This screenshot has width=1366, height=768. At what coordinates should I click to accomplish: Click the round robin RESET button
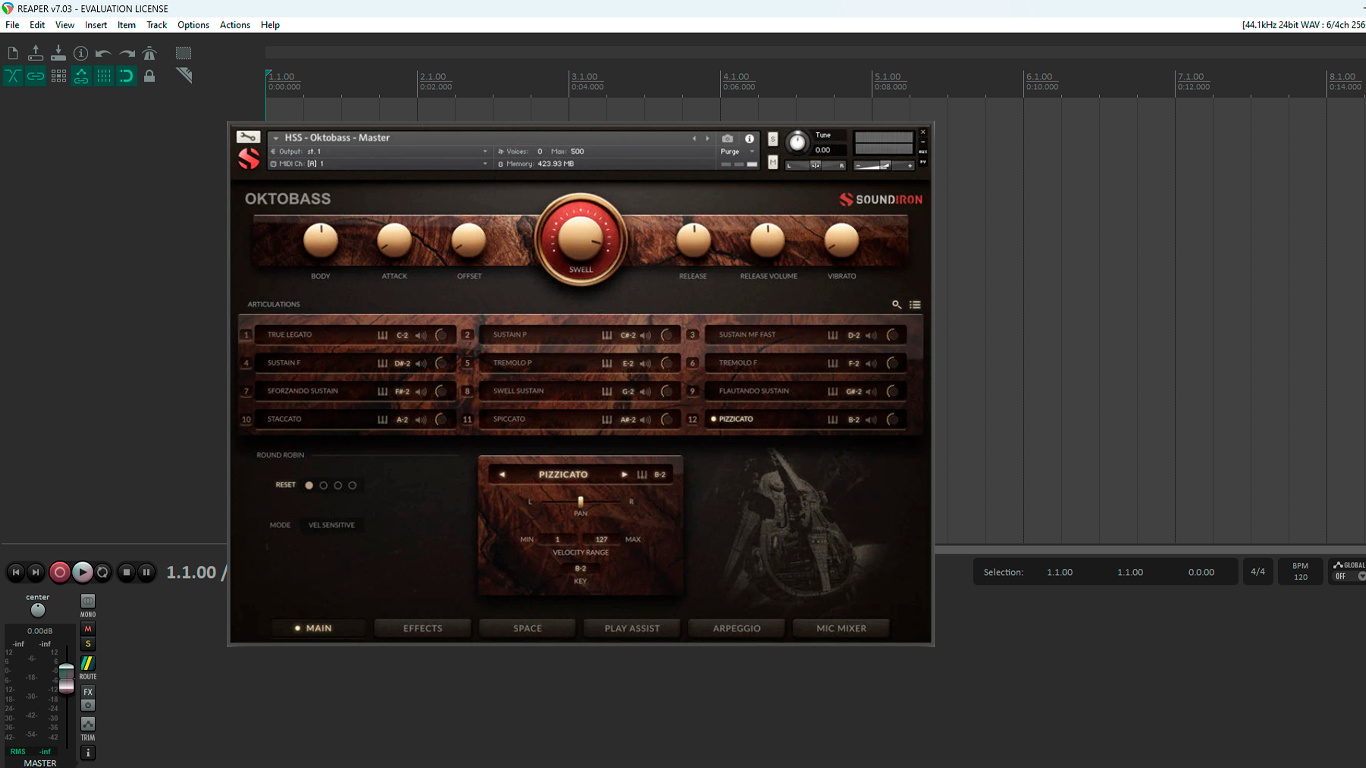pos(286,485)
